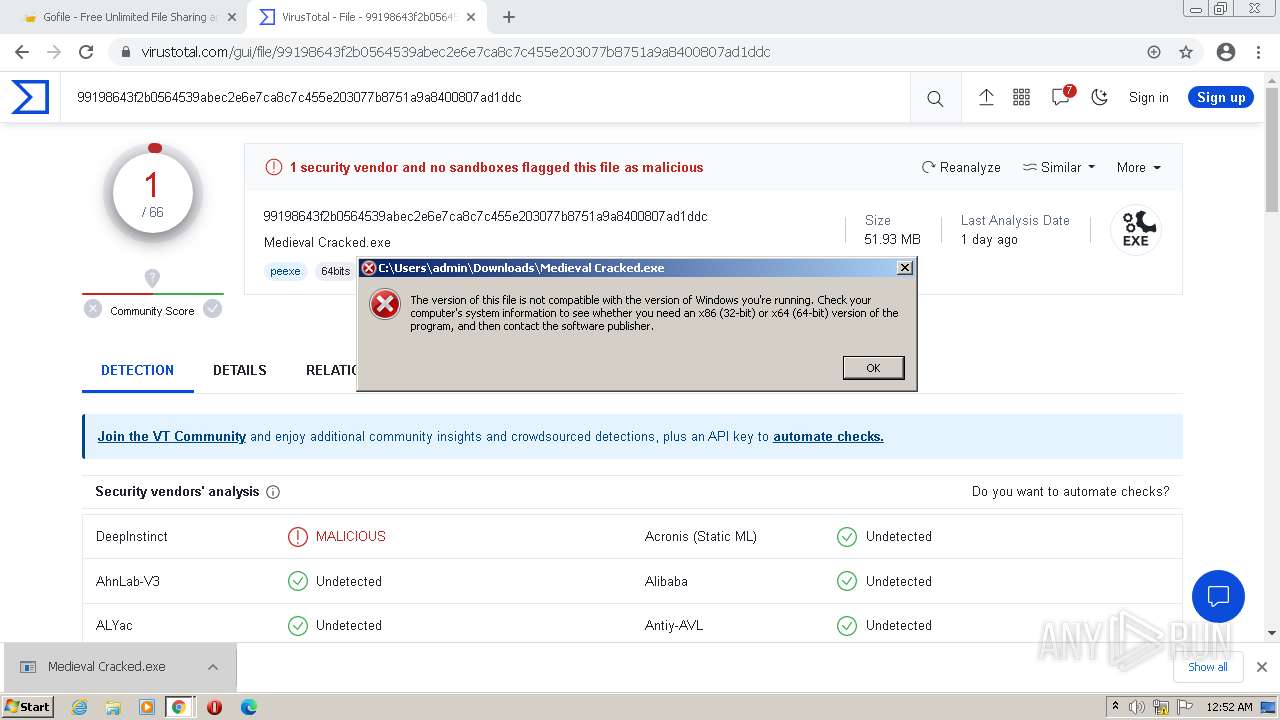Click the ALYac vendor name
This screenshot has width=1280, height=720.
[114, 625]
